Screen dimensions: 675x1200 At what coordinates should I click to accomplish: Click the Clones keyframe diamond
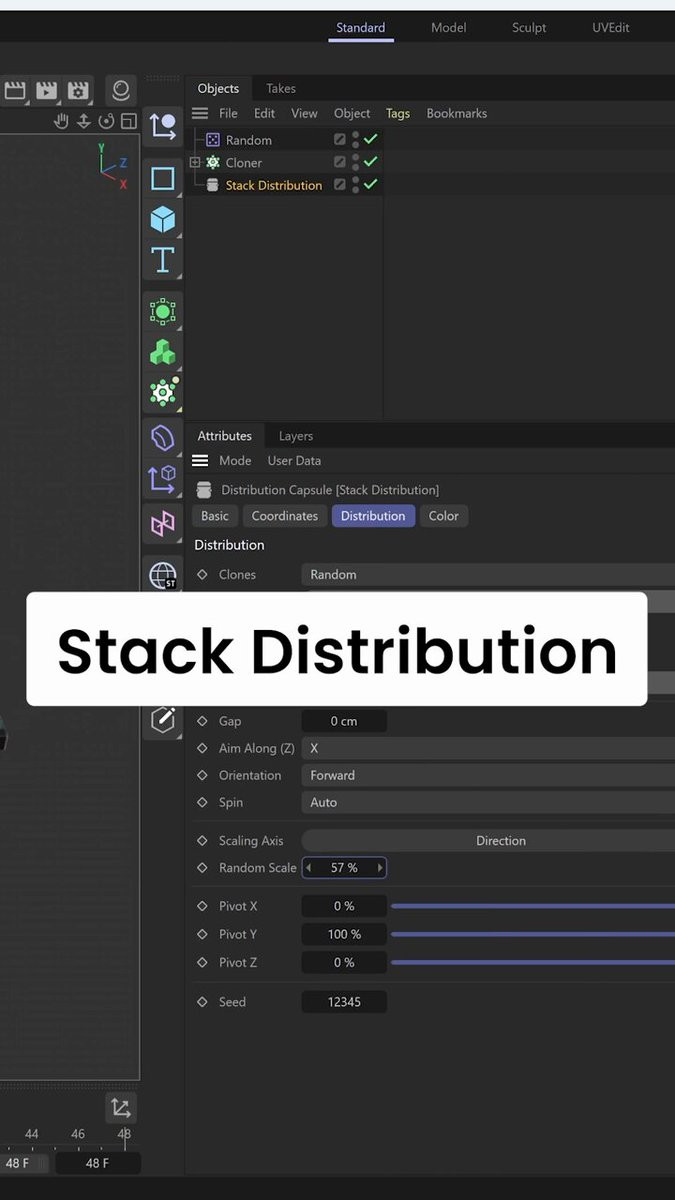202,575
